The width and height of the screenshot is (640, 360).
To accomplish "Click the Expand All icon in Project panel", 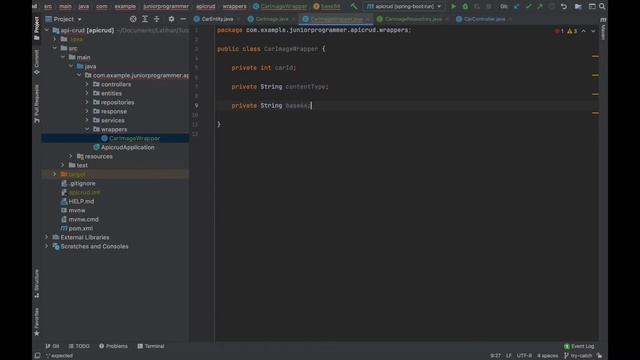I will [x=145, y=19].
